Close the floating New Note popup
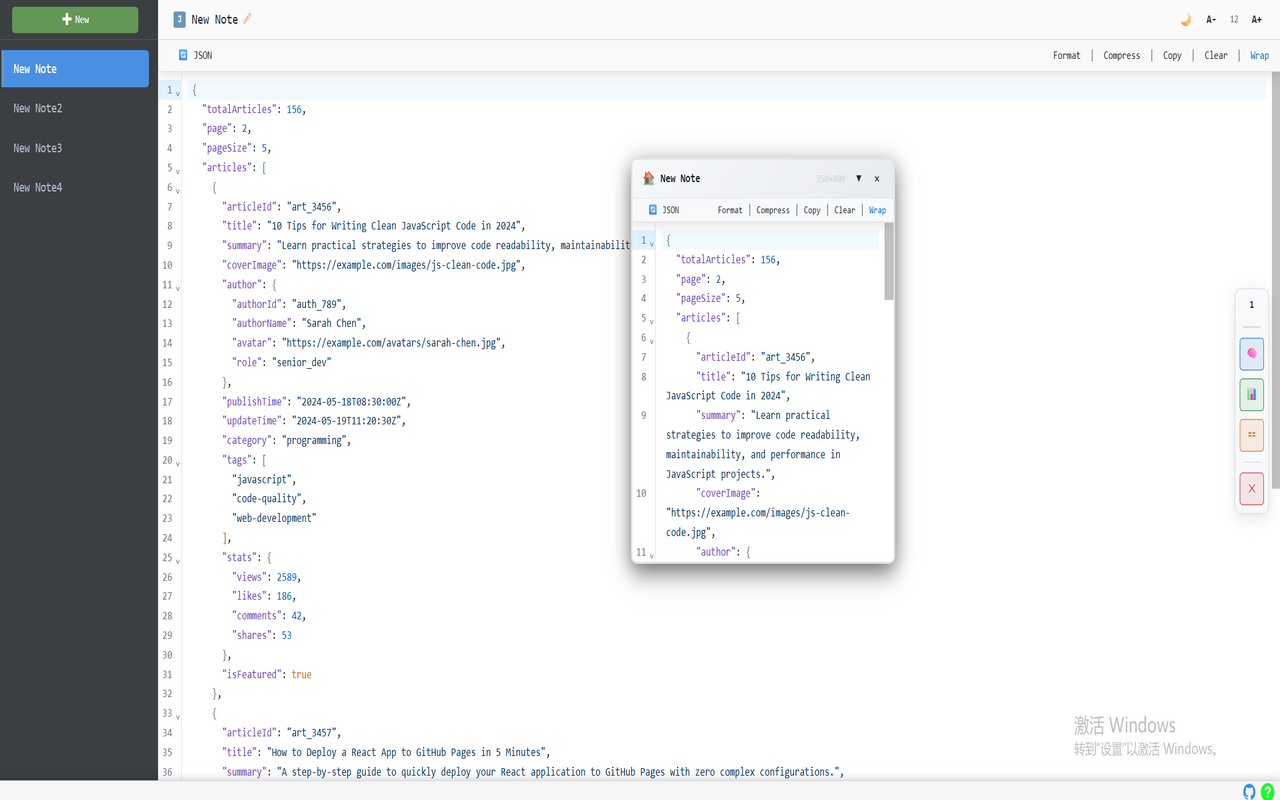Image resolution: width=1280 pixels, height=800 pixels. (877, 179)
